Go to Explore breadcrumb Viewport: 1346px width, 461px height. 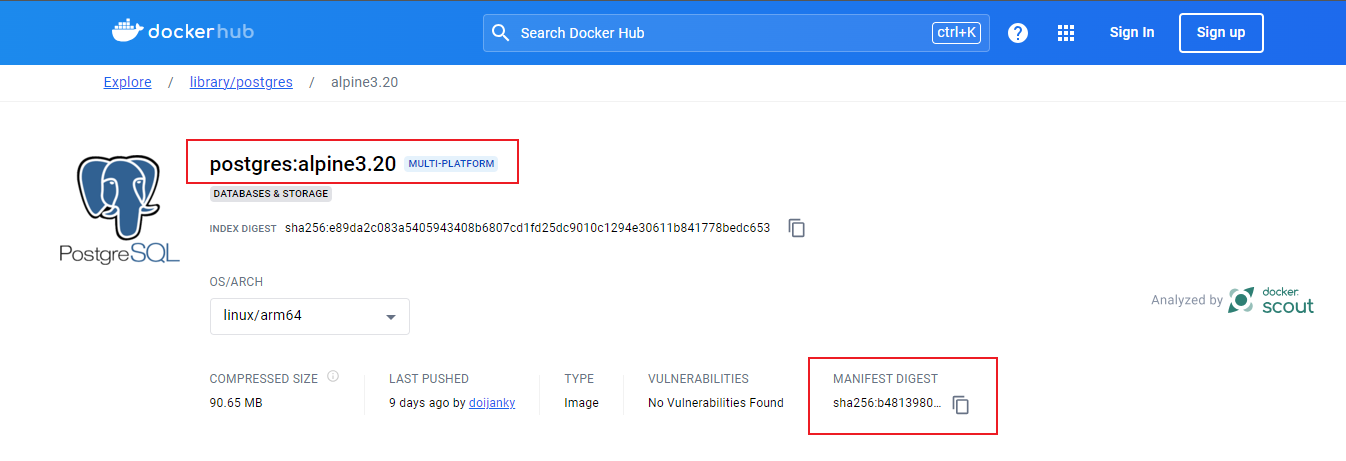(x=128, y=82)
